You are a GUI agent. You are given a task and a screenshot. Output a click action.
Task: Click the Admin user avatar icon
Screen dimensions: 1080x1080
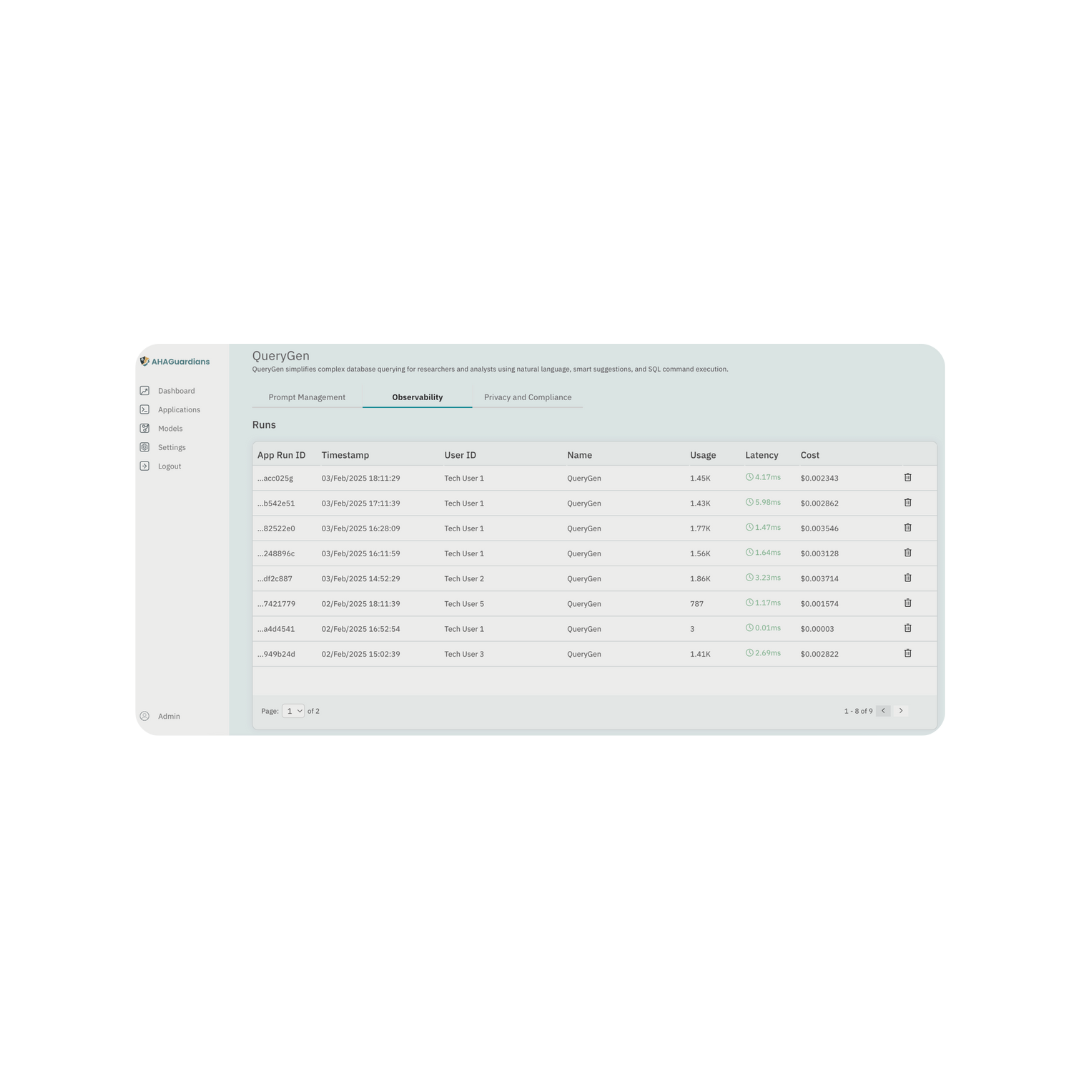(145, 716)
